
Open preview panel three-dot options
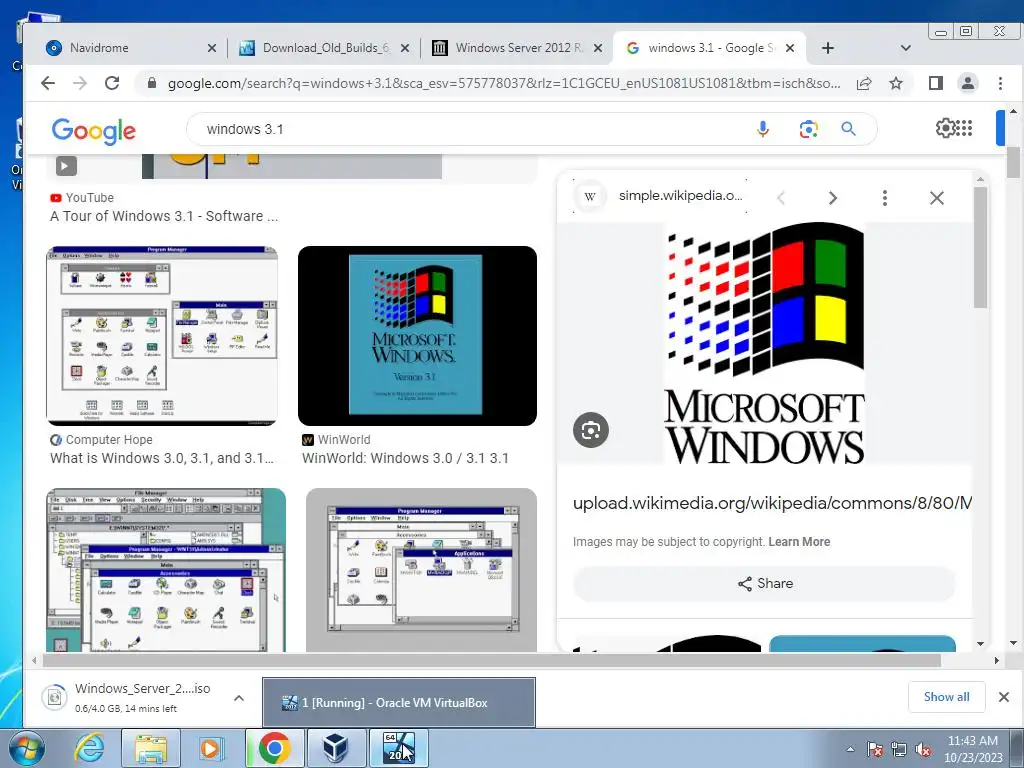(x=885, y=198)
